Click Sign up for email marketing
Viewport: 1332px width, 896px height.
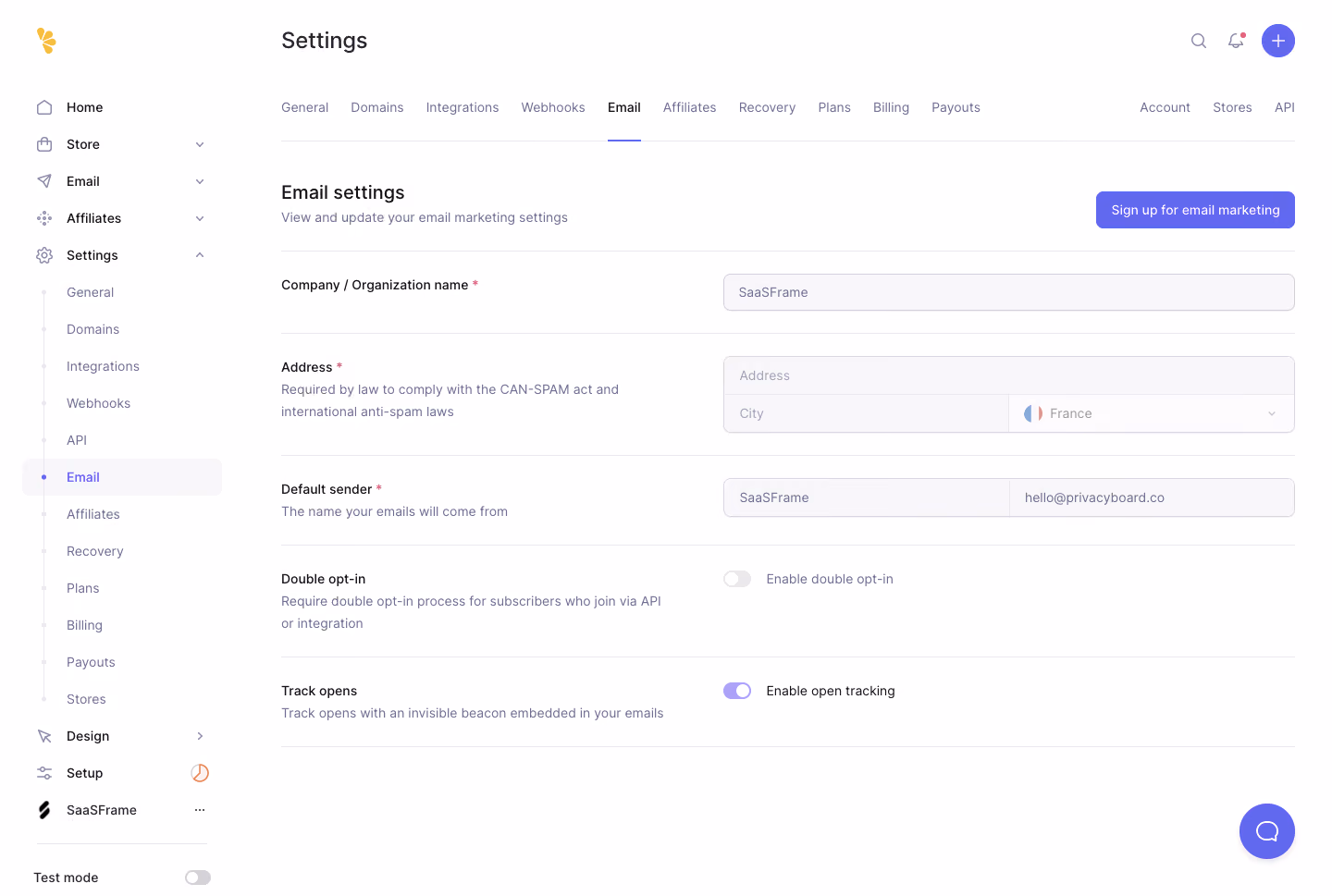[x=1195, y=210]
